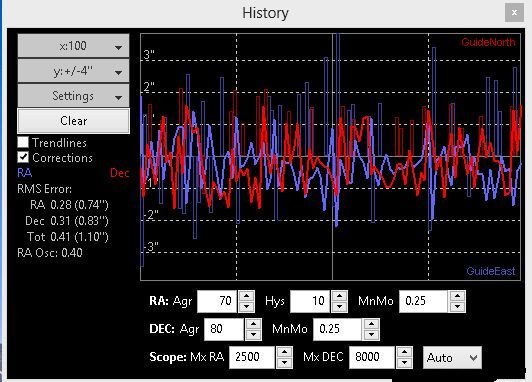The width and height of the screenshot is (532, 382).
Task: Click the RA Agr value field
Action: 217,301
